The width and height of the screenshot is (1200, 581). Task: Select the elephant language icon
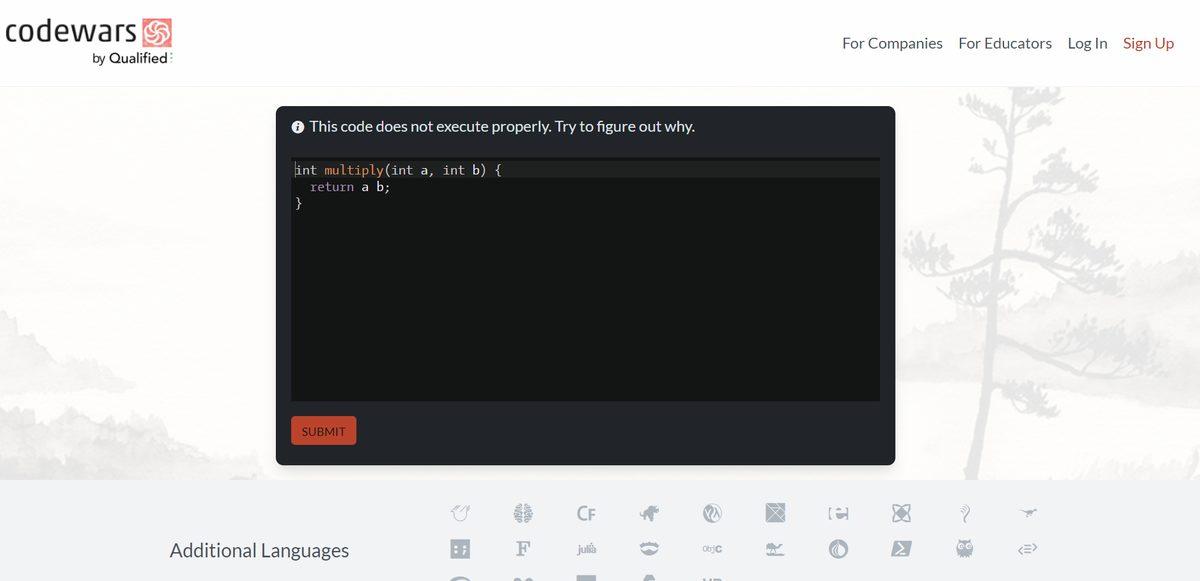[x=649, y=513]
